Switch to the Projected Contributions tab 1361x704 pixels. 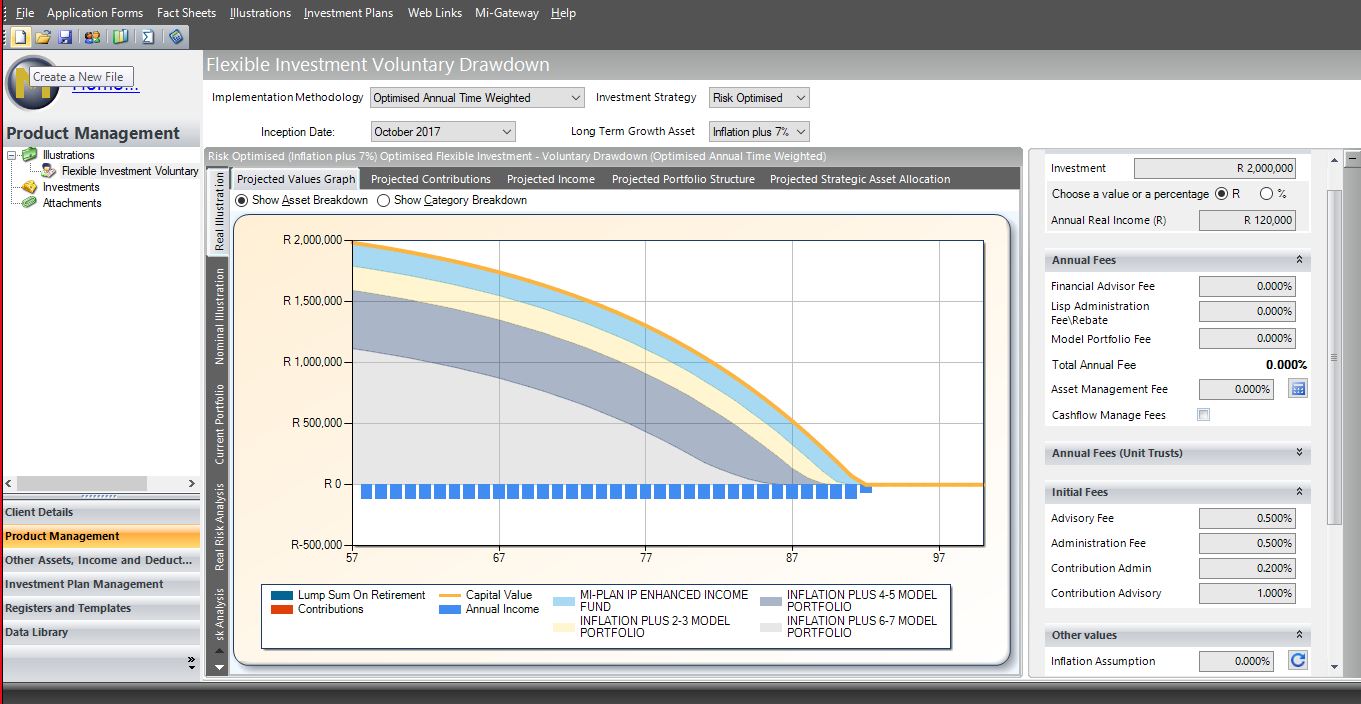(x=430, y=178)
